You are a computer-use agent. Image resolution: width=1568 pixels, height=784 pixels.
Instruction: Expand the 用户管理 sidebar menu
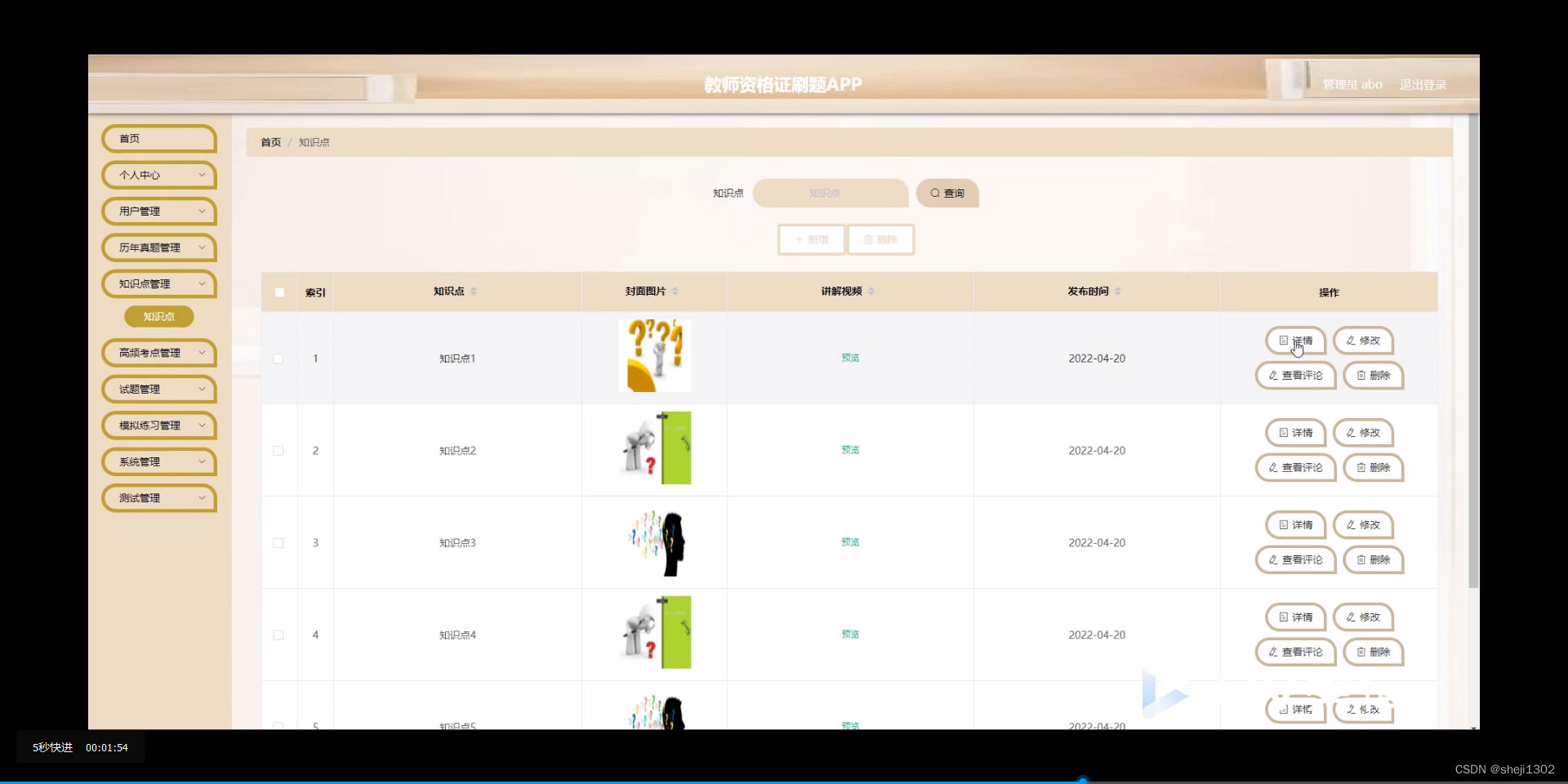tap(158, 211)
